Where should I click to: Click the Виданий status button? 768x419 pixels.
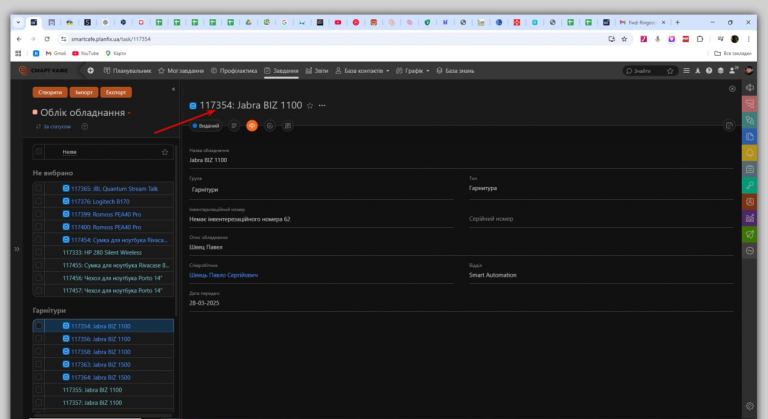(x=206, y=126)
